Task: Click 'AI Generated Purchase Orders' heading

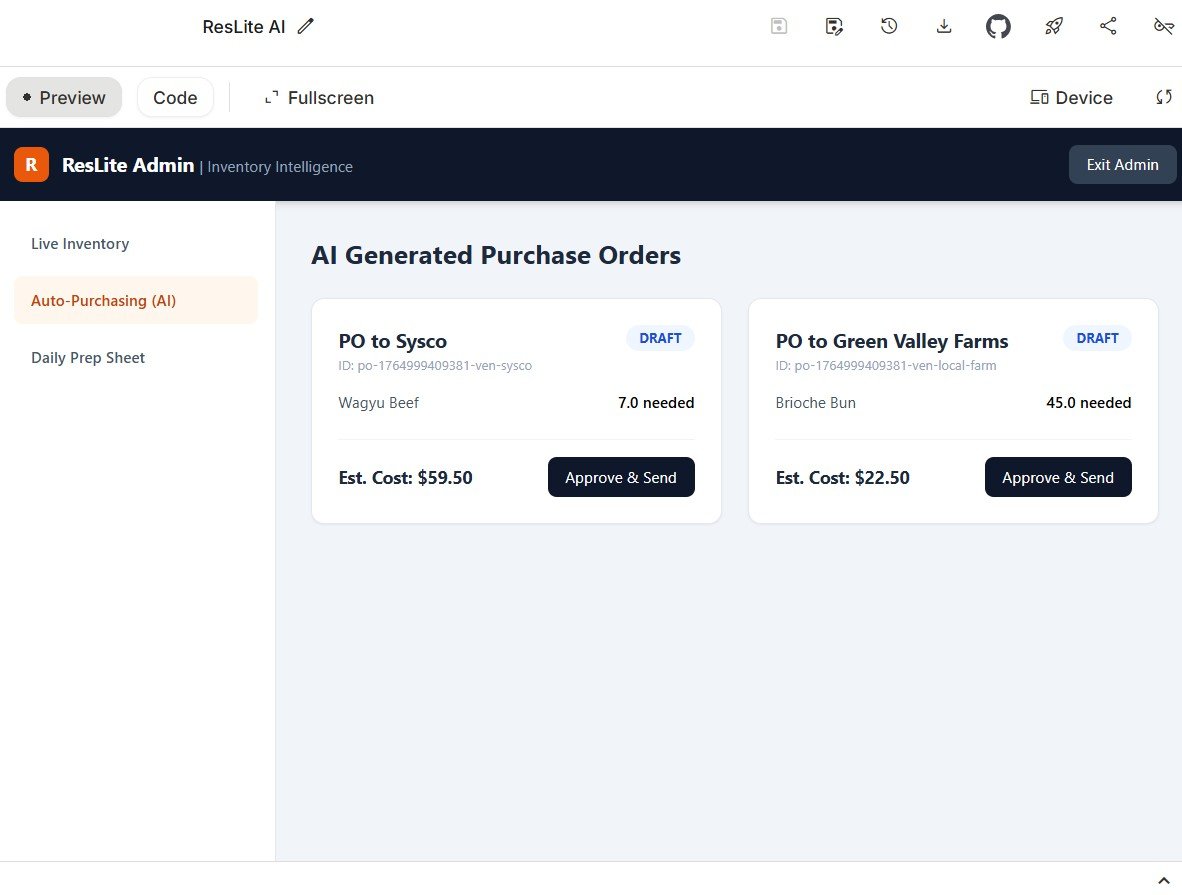Action: 496,255
